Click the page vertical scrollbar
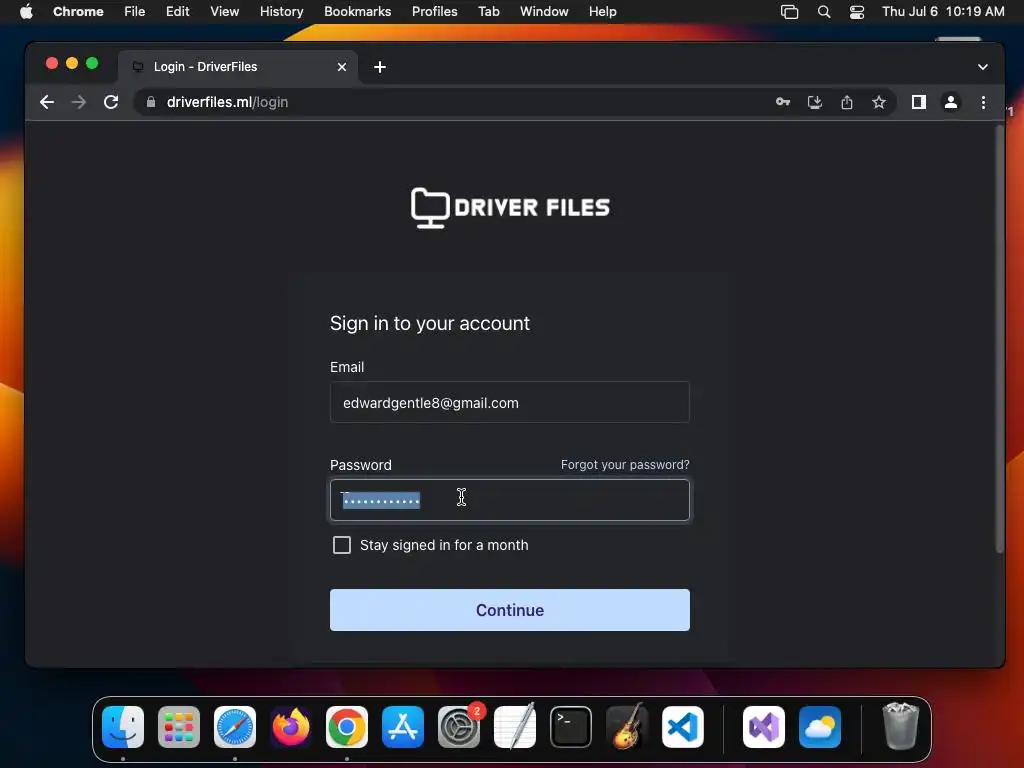The image size is (1024, 768). 999,340
